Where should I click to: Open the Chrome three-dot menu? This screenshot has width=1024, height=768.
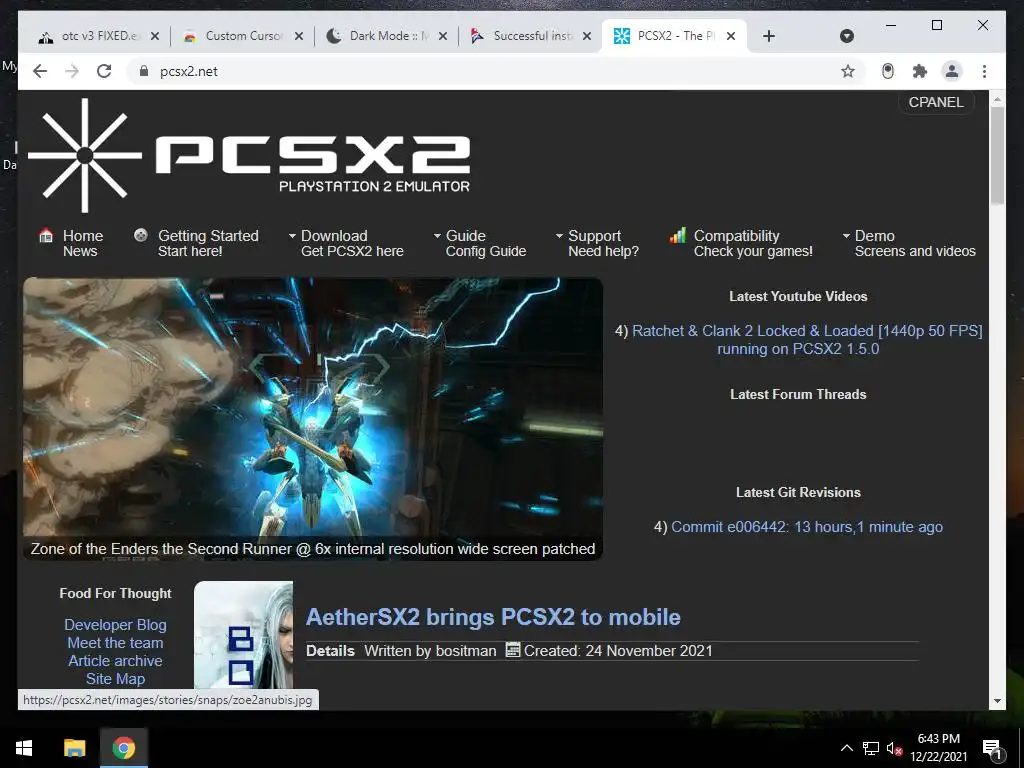coord(984,71)
